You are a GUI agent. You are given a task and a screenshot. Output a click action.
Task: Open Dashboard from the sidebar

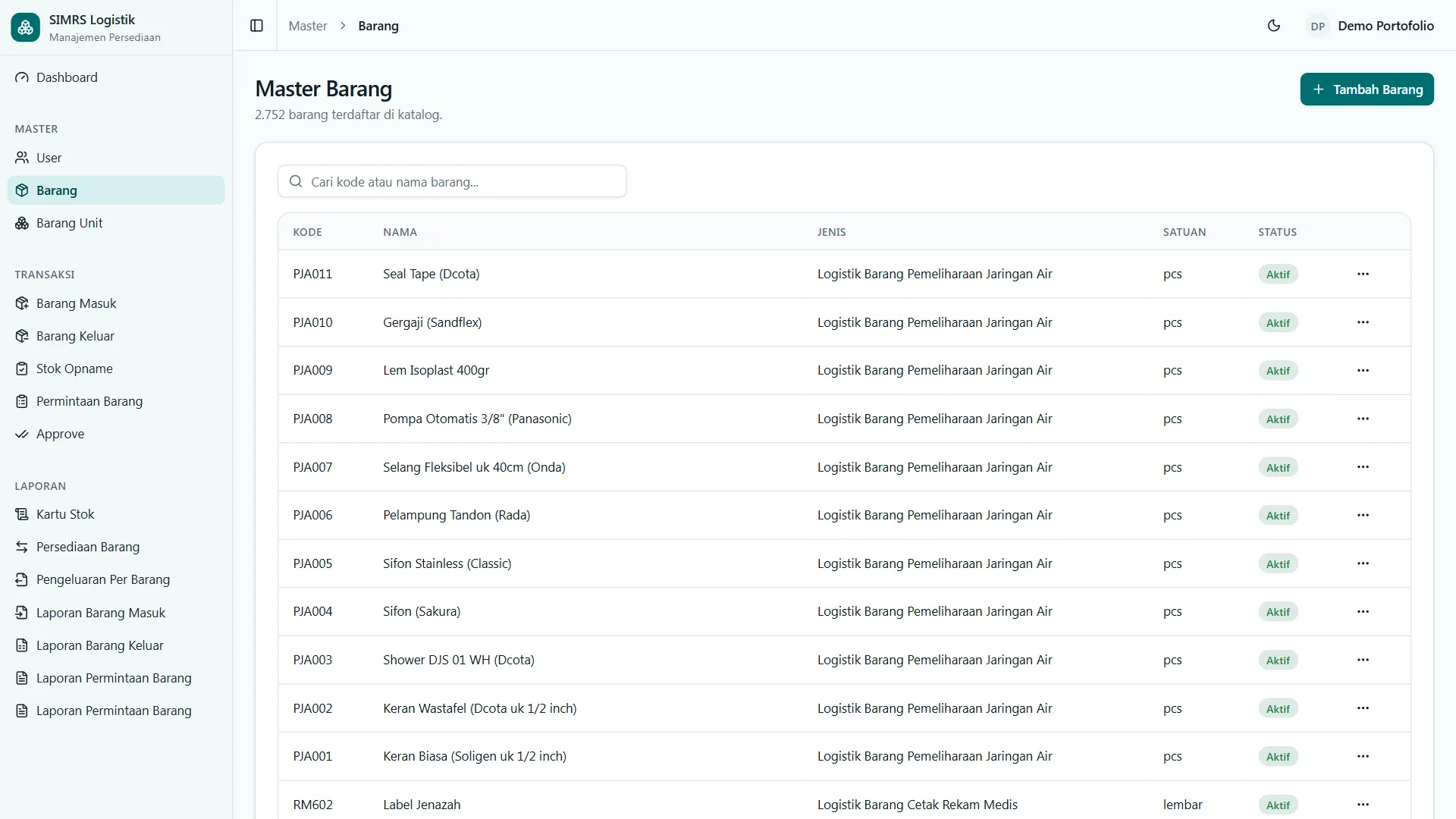pyautogui.click(x=116, y=77)
